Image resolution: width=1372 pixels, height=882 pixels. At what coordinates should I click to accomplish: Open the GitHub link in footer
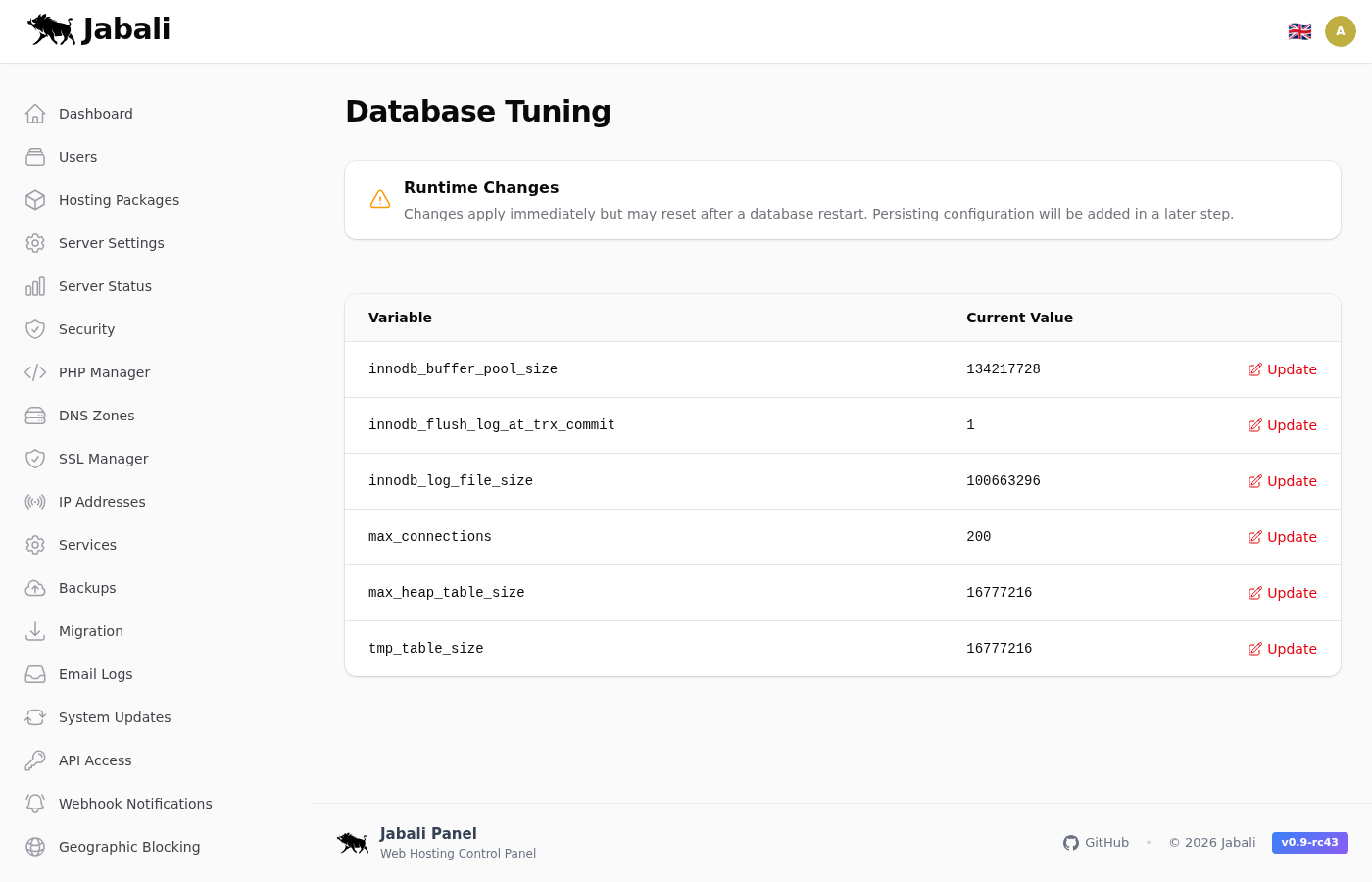point(1096,843)
